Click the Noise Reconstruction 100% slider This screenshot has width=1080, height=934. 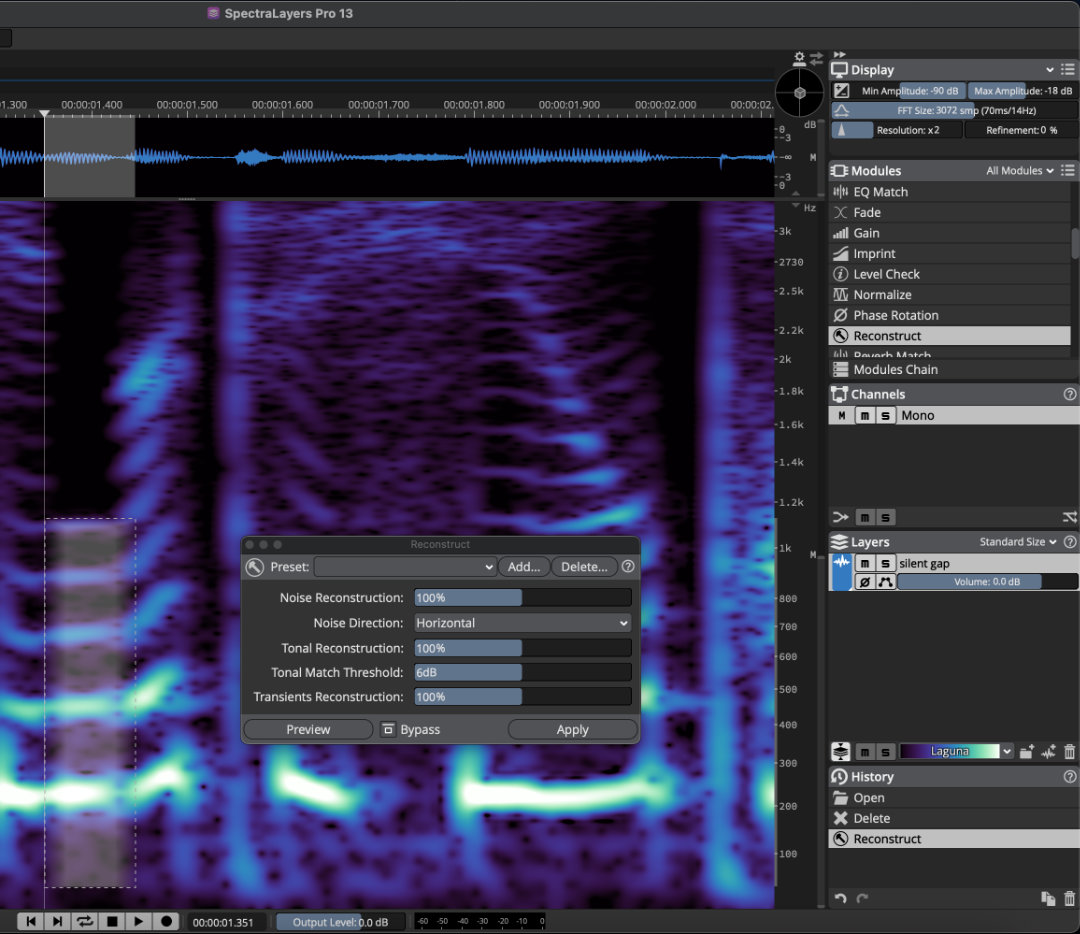pyautogui.click(x=523, y=598)
